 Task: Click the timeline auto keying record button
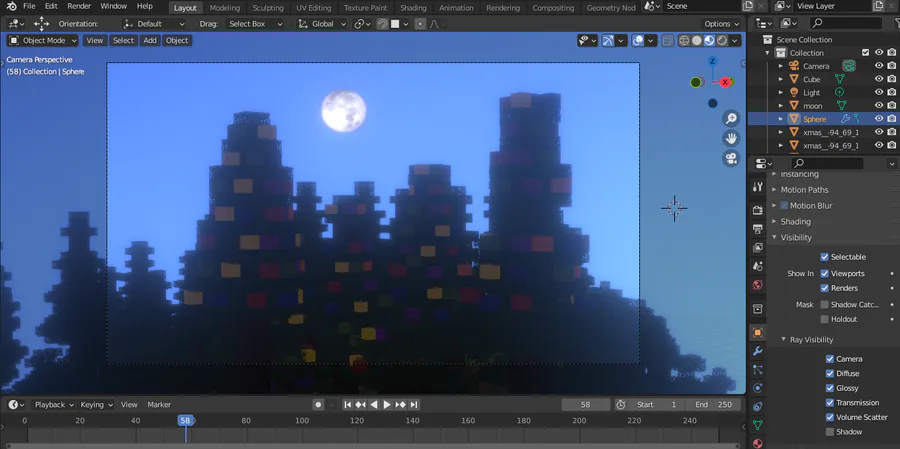(x=319, y=405)
